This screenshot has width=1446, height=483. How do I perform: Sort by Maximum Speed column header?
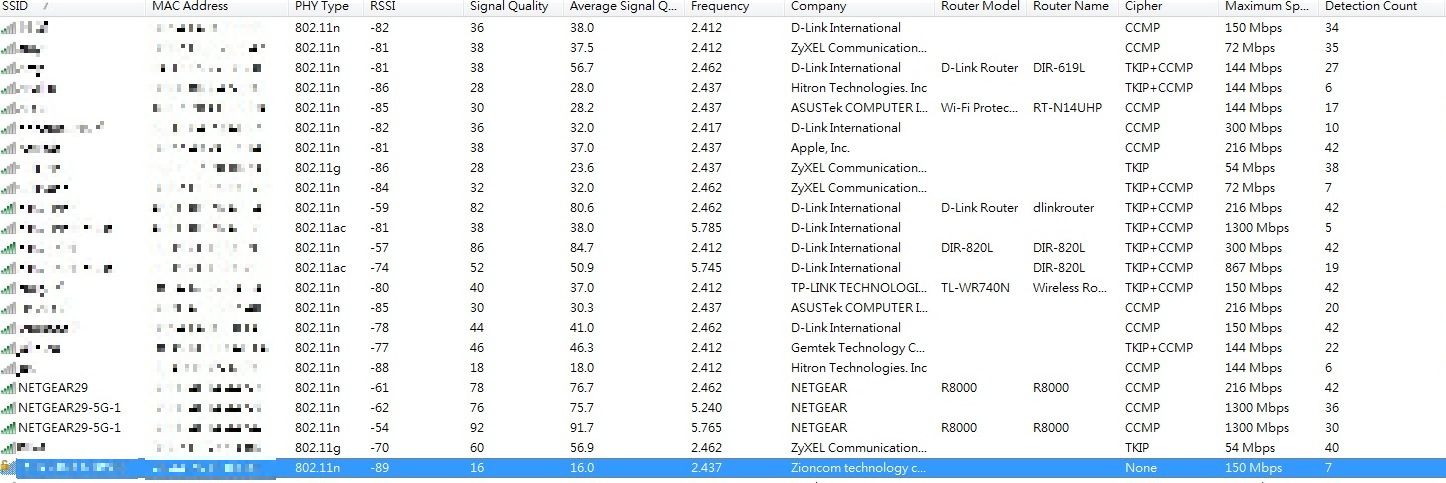[1267, 7]
